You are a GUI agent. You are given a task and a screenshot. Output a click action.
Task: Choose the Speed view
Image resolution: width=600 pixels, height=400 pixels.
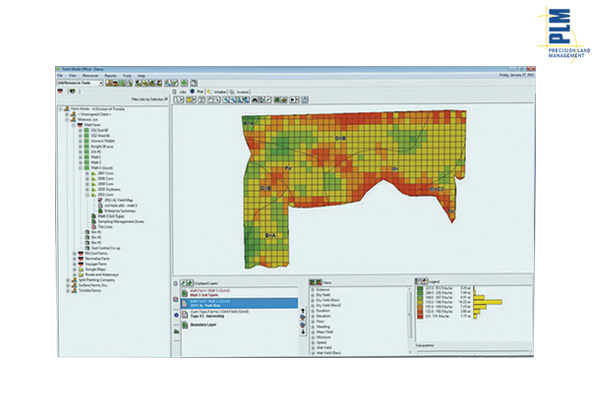[321, 343]
